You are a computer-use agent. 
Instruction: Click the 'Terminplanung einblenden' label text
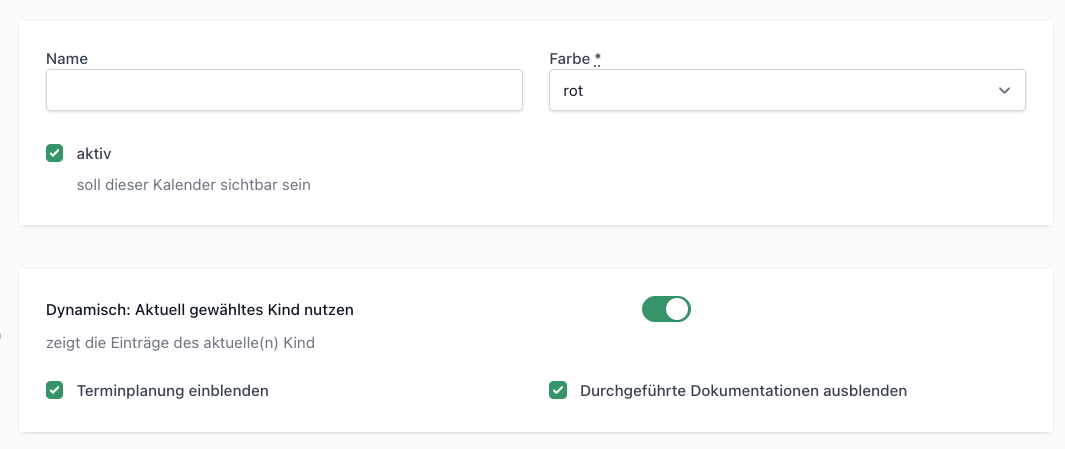pos(172,391)
